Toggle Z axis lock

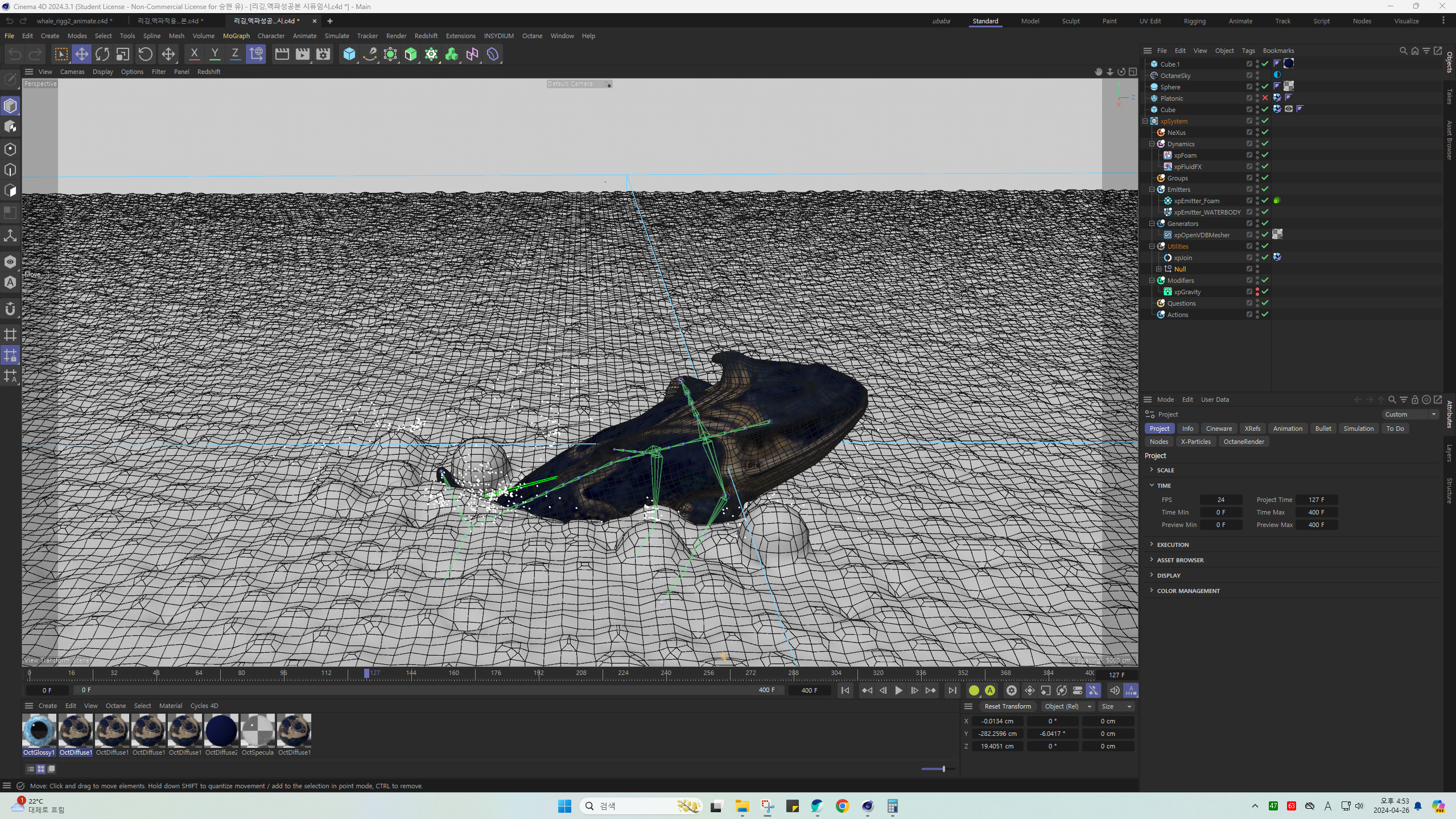coord(235,55)
